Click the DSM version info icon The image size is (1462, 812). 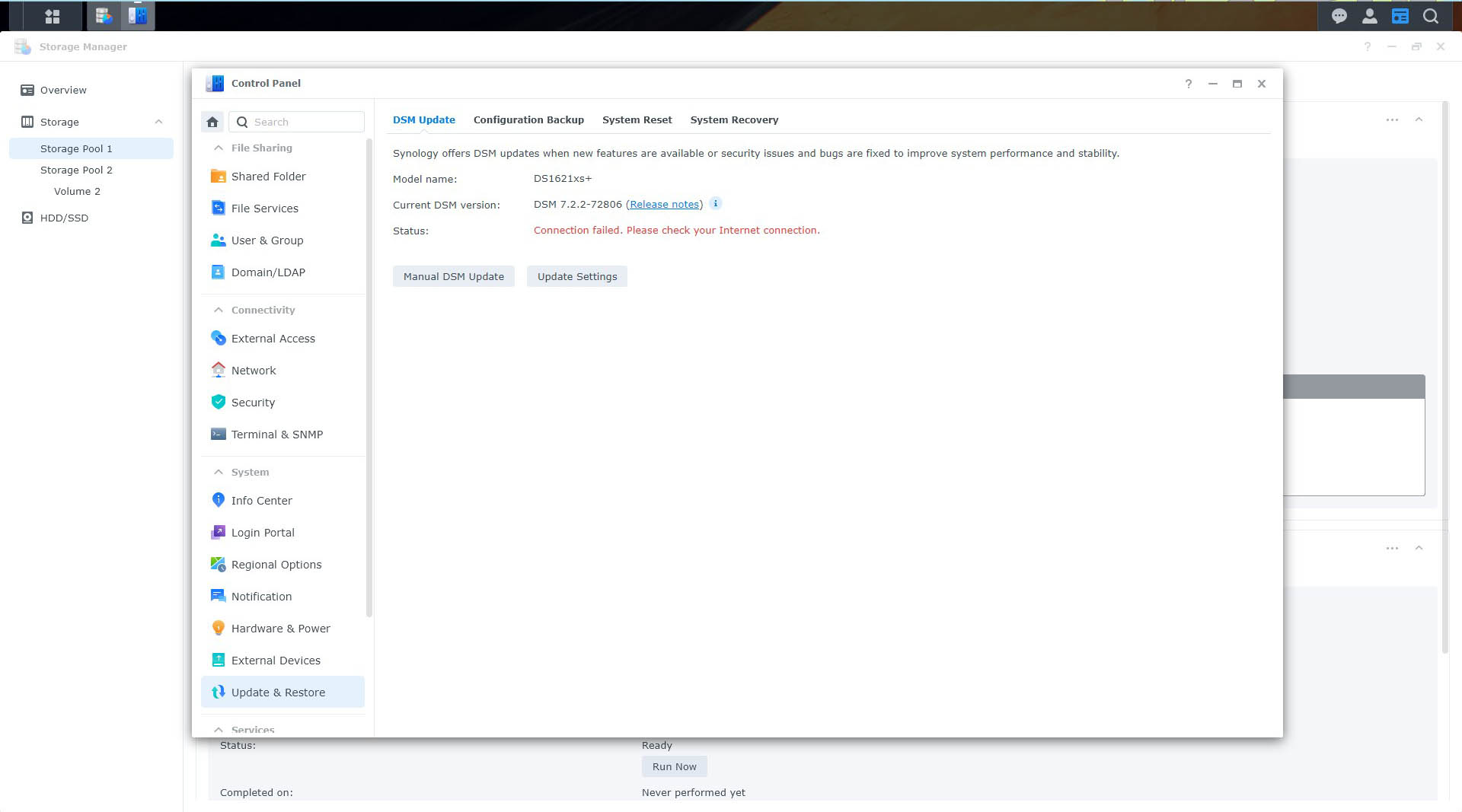coord(715,204)
